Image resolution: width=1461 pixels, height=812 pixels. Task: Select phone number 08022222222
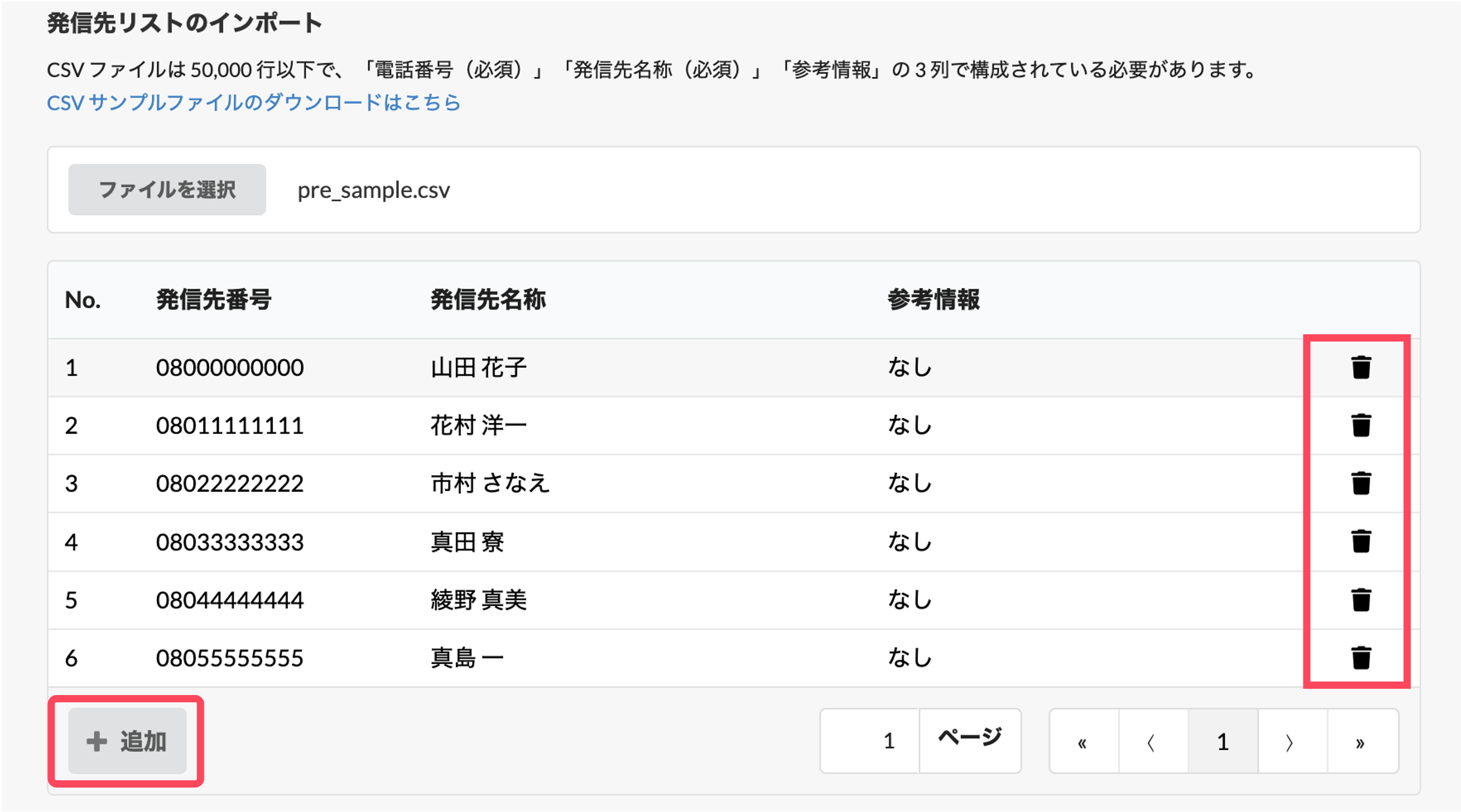click(x=230, y=483)
